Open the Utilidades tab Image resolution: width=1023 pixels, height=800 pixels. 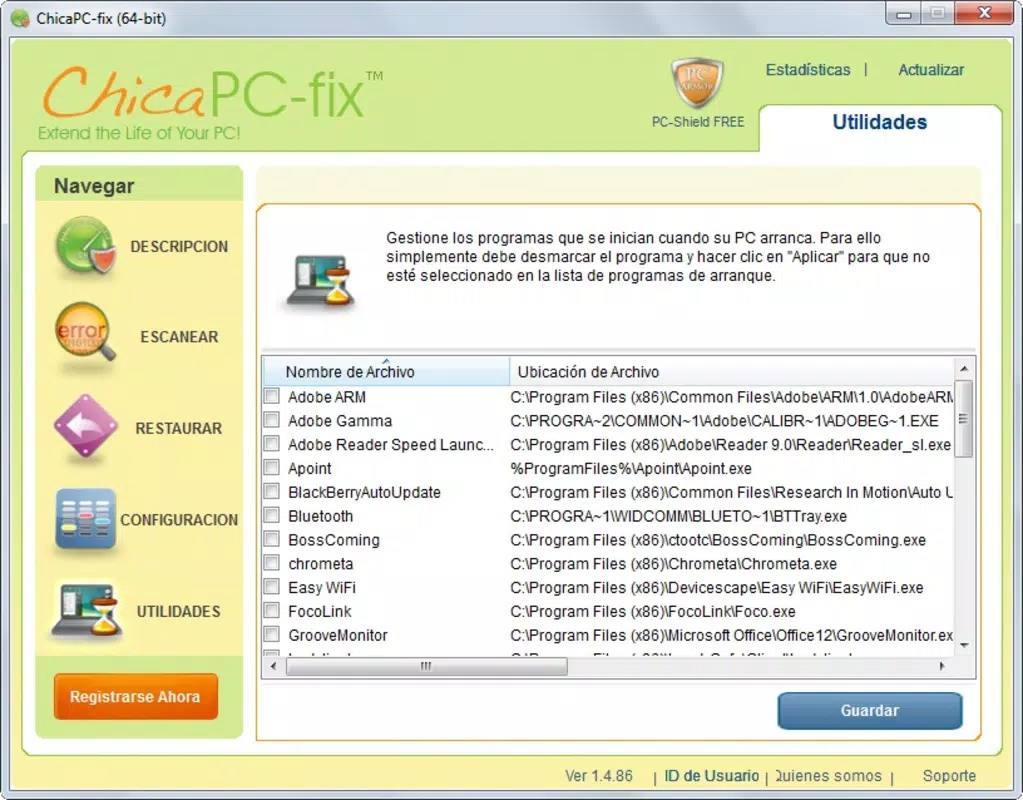[879, 122]
